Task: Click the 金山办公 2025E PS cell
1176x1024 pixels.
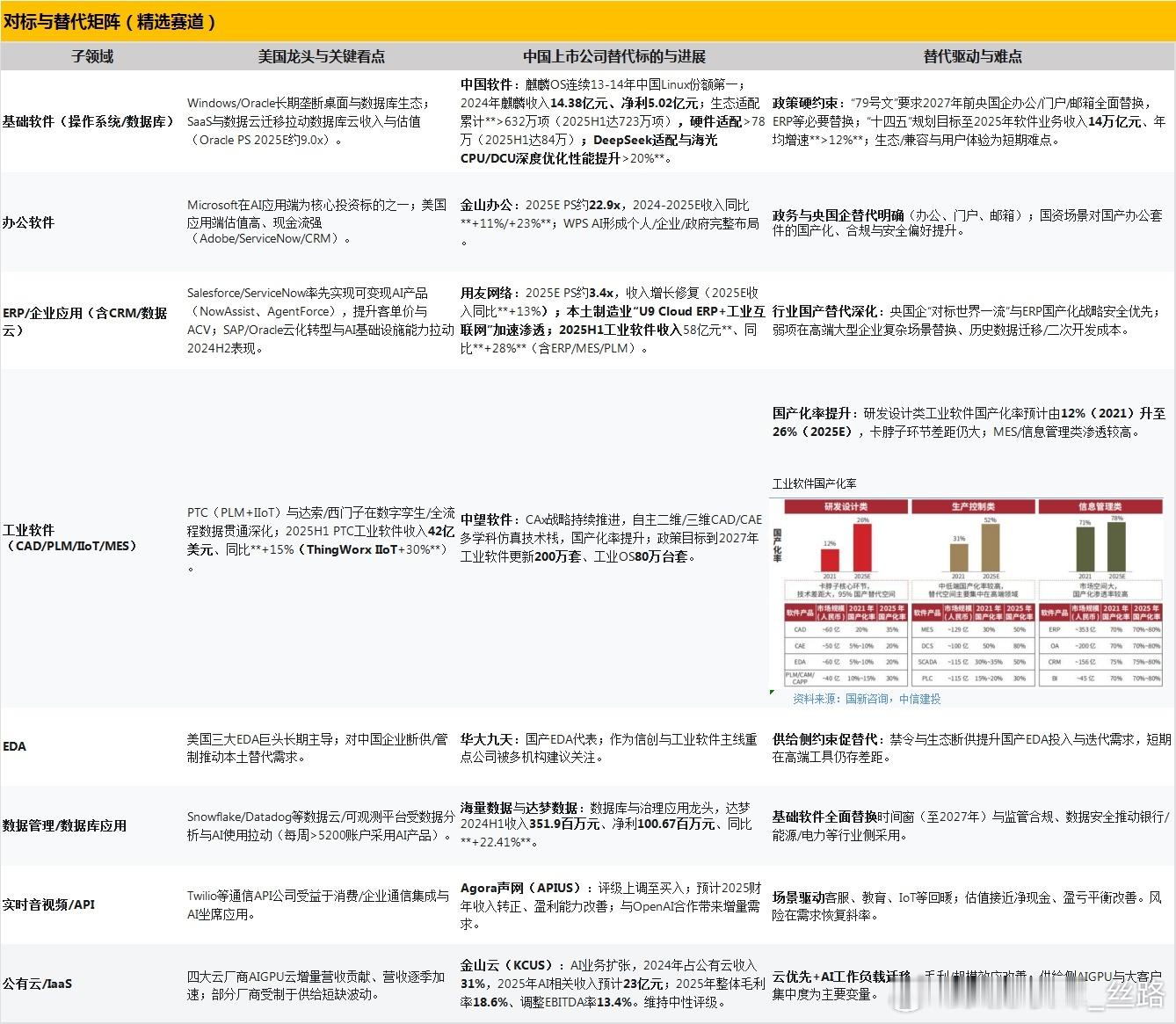Action: (x=609, y=222)
